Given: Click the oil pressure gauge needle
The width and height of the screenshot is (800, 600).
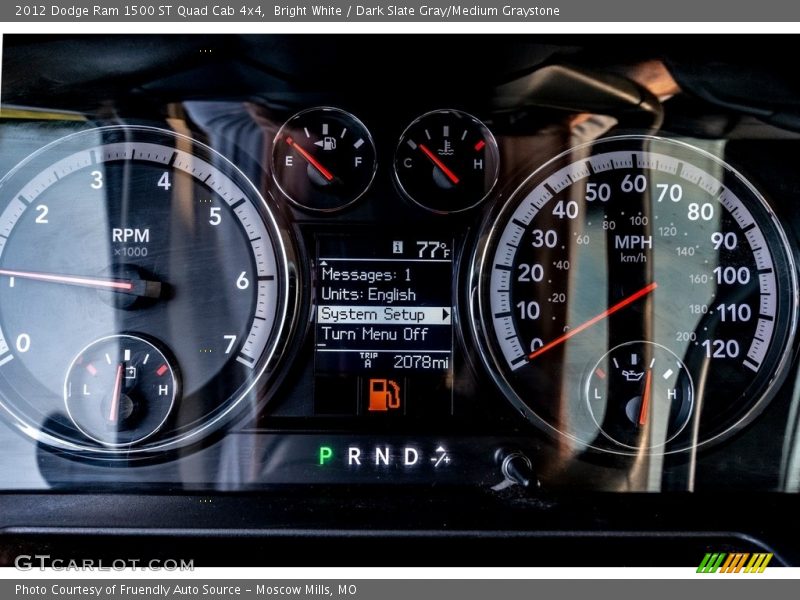Looking at the screenshot, I should (646, 398).
